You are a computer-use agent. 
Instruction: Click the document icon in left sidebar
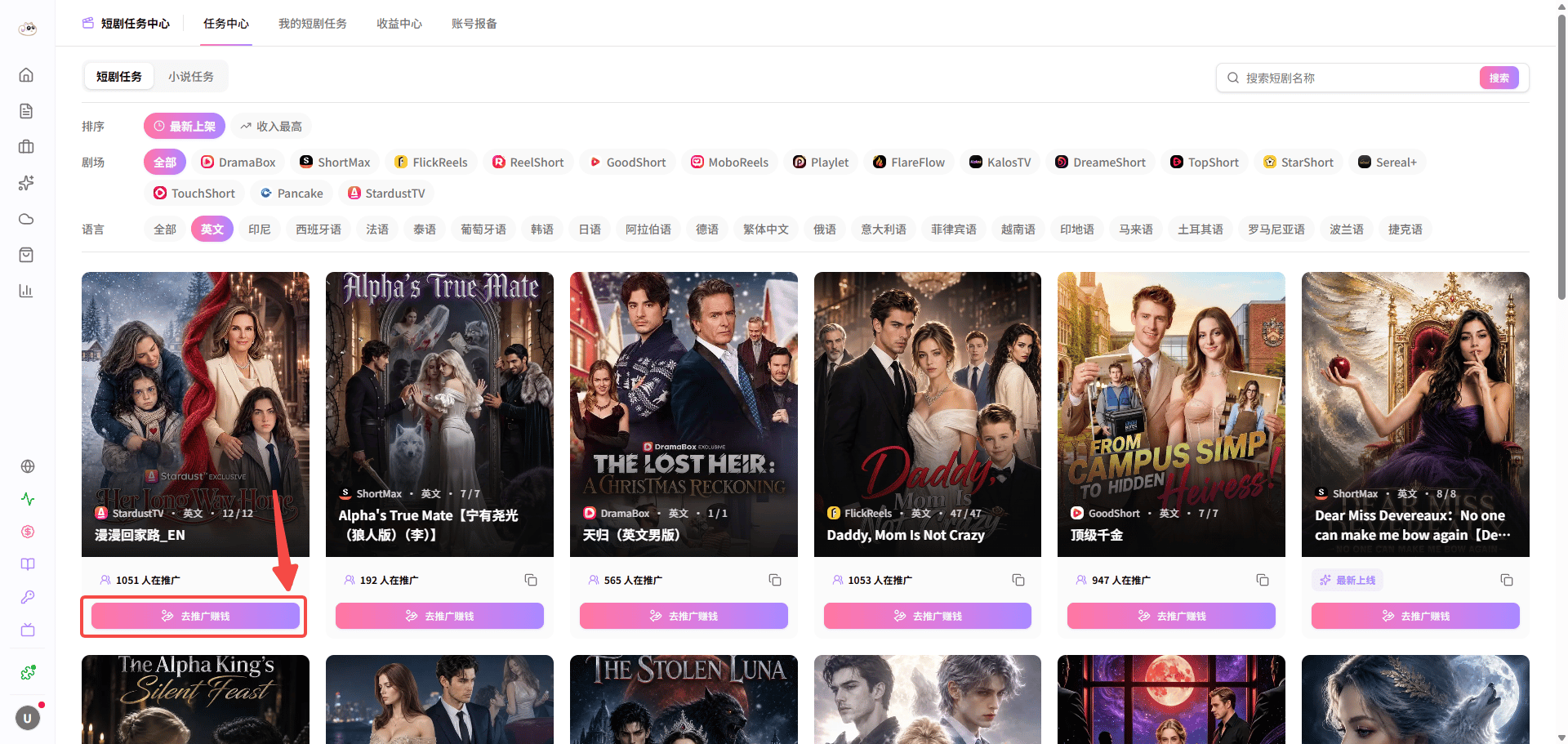point(26,111)
